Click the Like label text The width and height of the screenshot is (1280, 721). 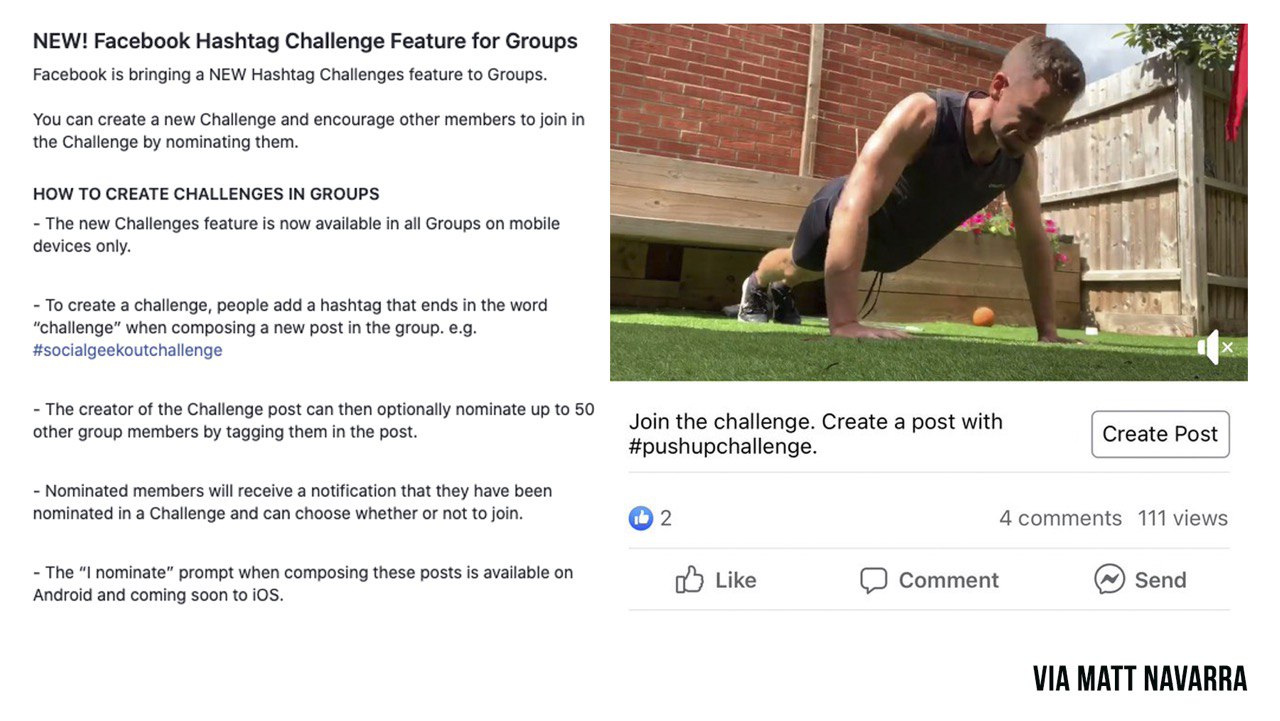736,580
